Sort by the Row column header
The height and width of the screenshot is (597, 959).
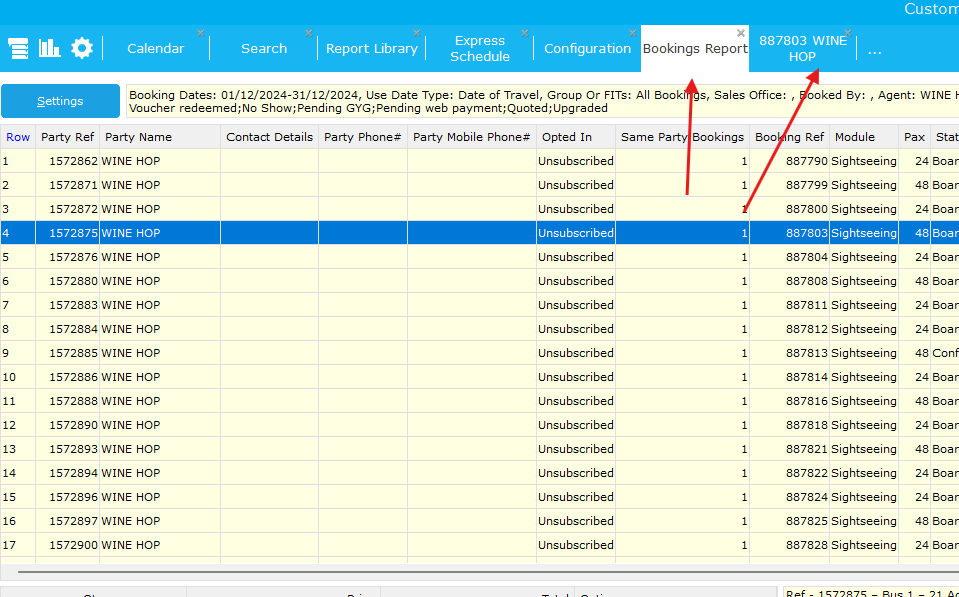pos(18,137)
